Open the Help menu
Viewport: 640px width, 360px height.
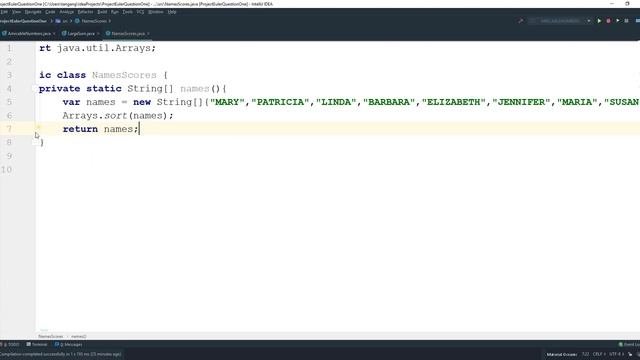click(172, 12)
